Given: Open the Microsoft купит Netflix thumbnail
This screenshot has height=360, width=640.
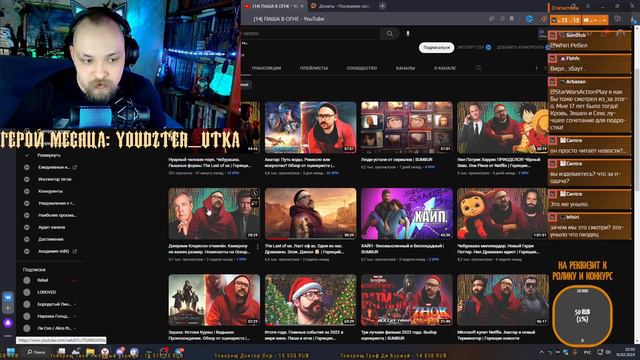Looking at the screenshot, I should (502, 300).
